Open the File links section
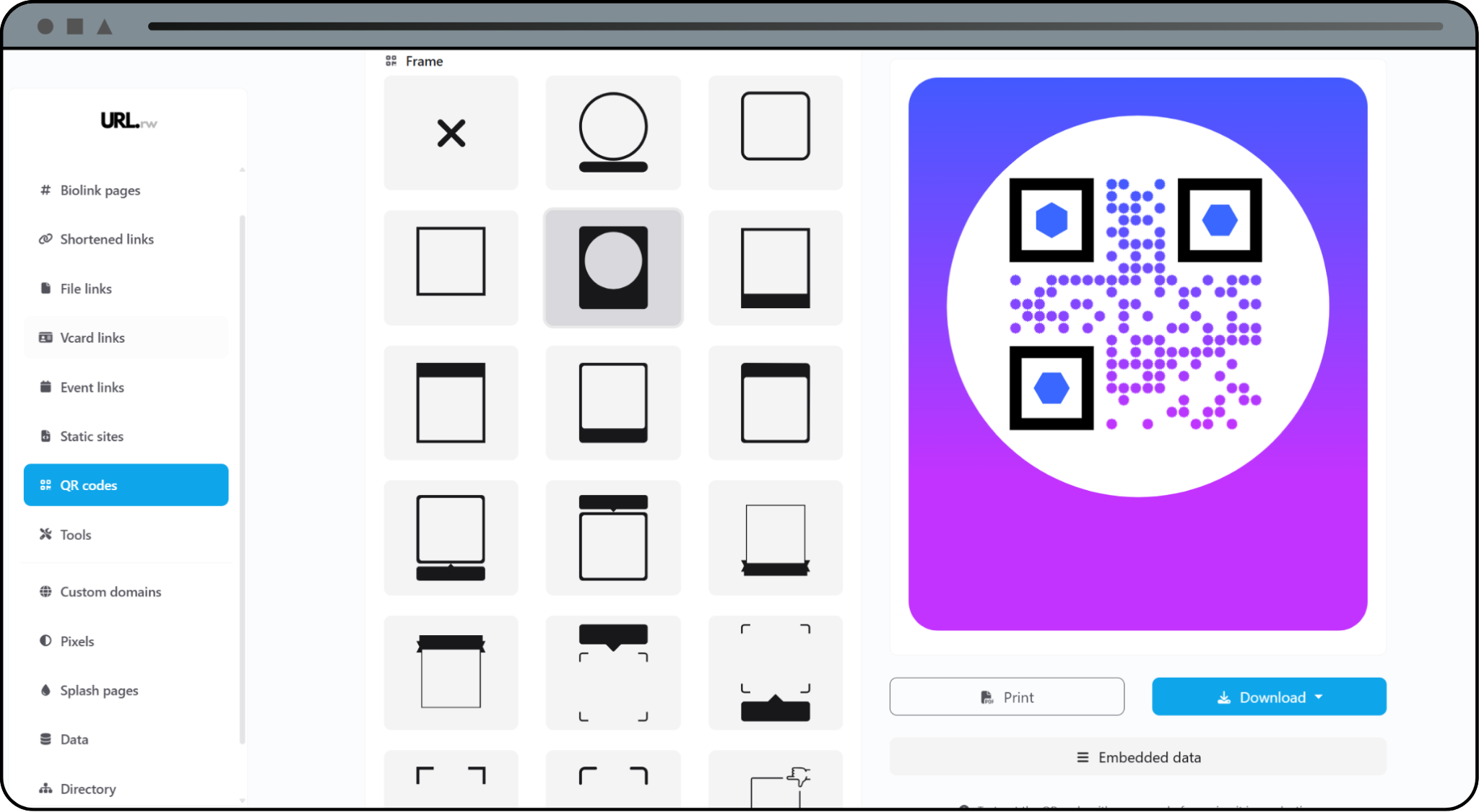 coord(86,288)
